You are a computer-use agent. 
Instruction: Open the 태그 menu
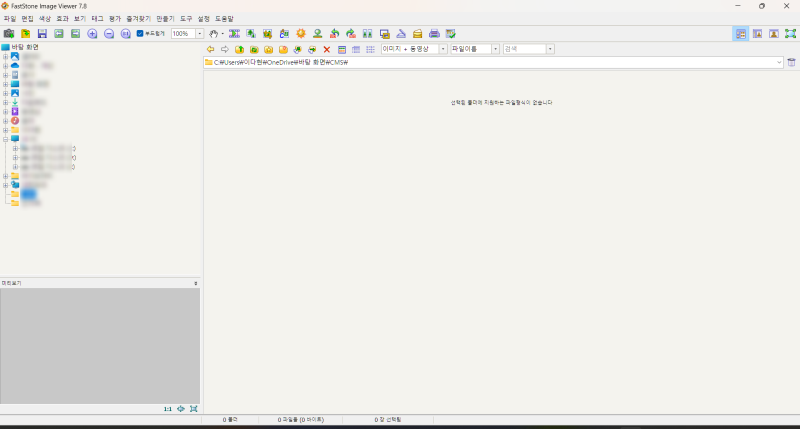click(97, 19)
